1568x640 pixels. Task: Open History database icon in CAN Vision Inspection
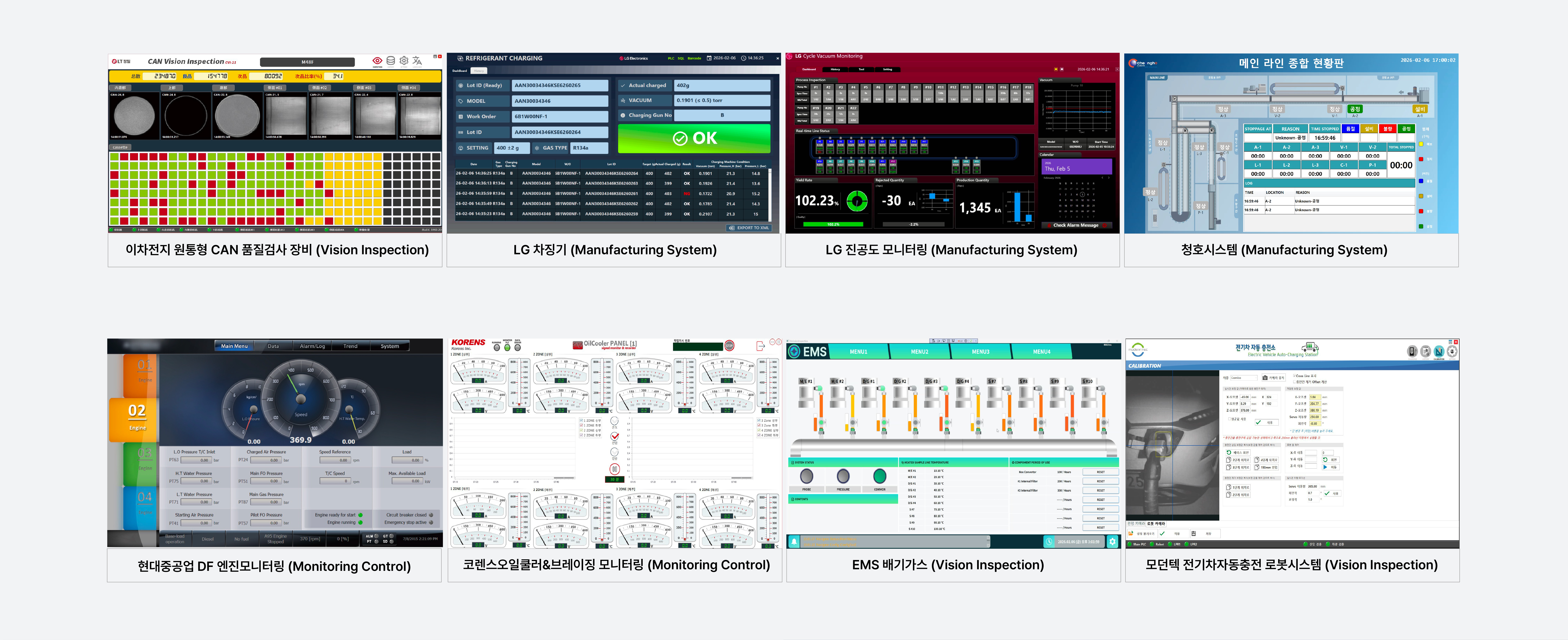391,61
